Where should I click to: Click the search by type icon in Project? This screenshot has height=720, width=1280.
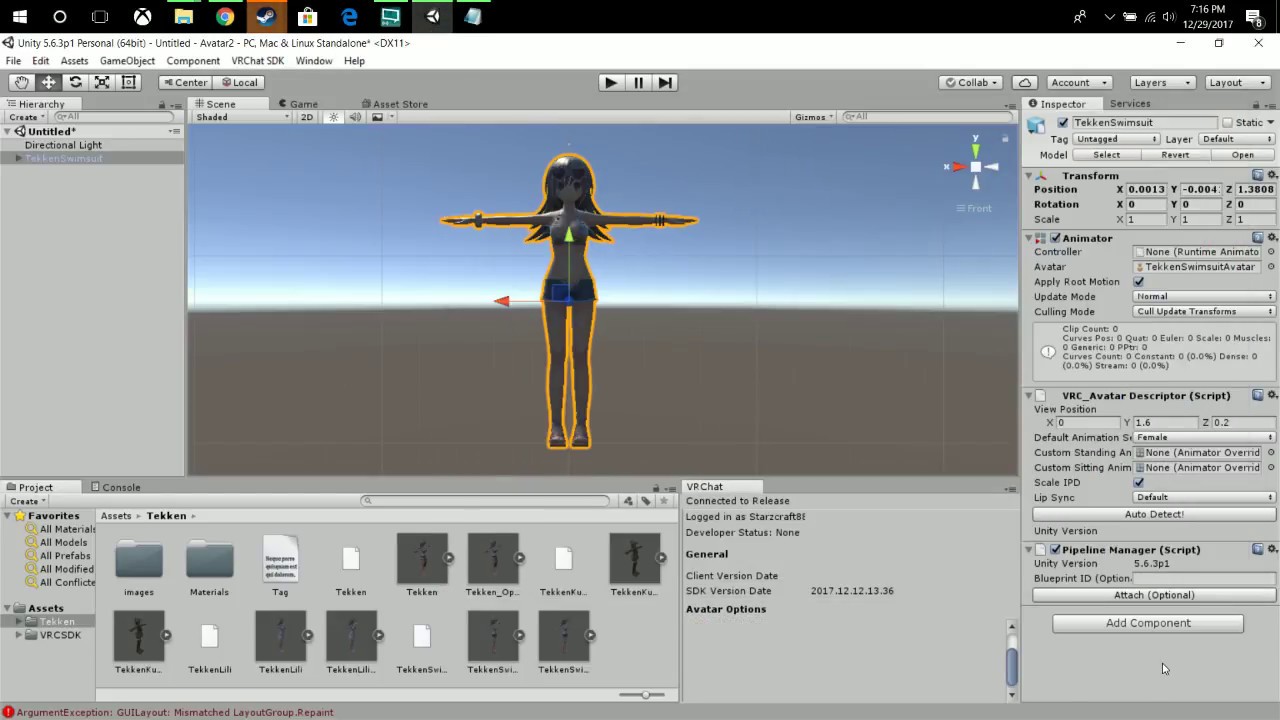[628, 501]
